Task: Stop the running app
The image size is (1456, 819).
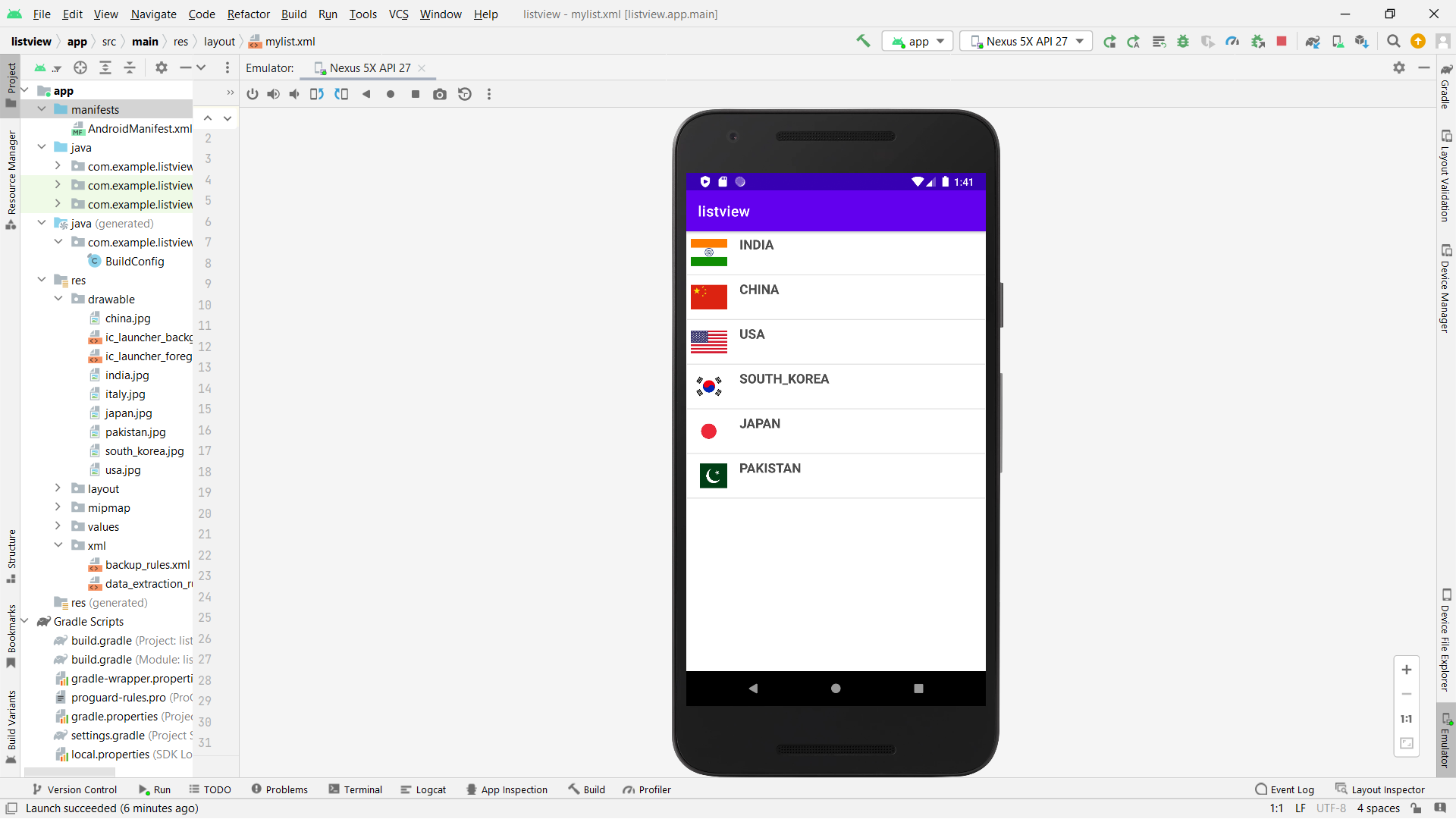Action: click(1282, 41)
